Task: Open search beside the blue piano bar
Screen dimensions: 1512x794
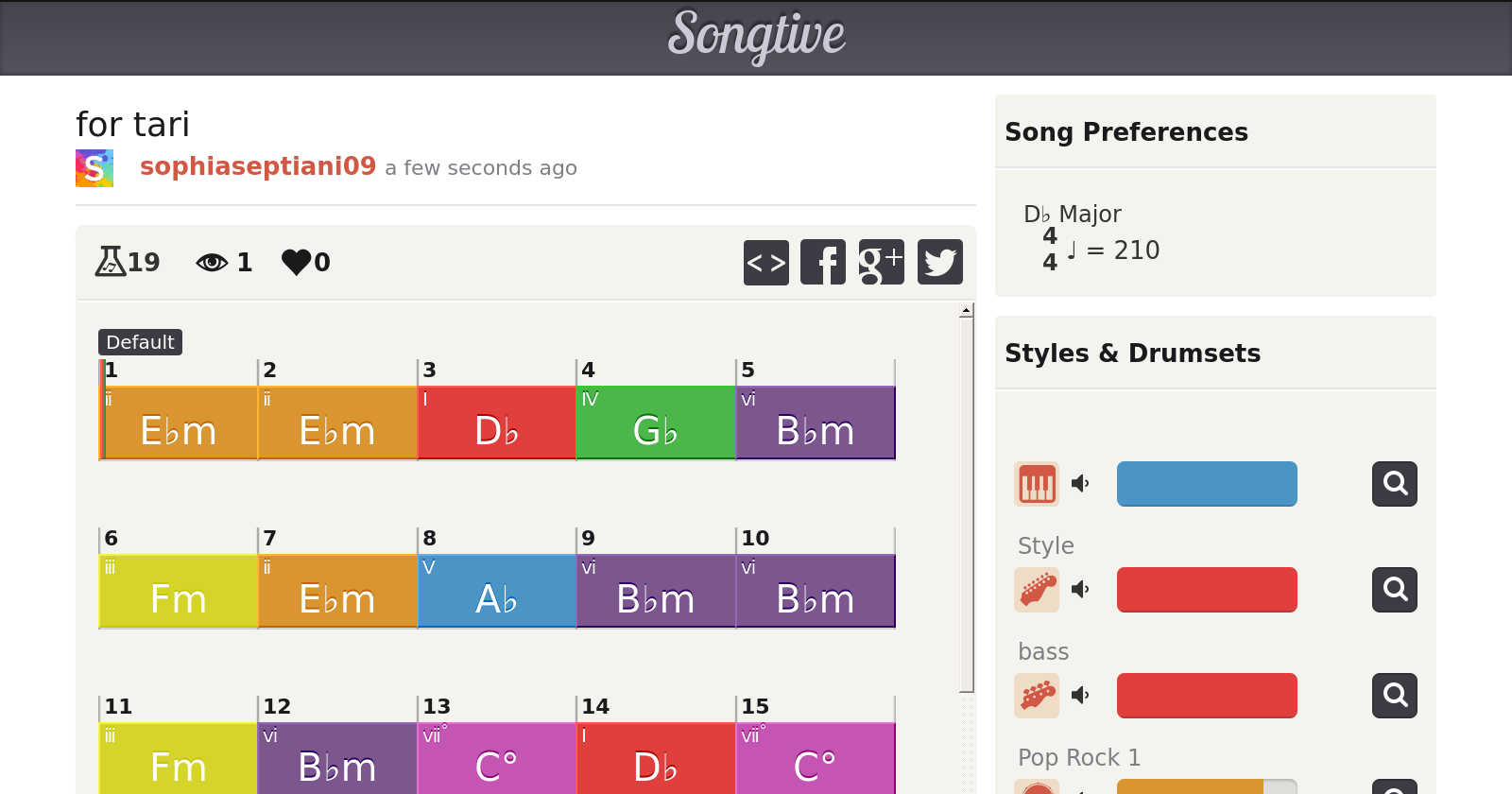Action: (x=1395, y=484)
